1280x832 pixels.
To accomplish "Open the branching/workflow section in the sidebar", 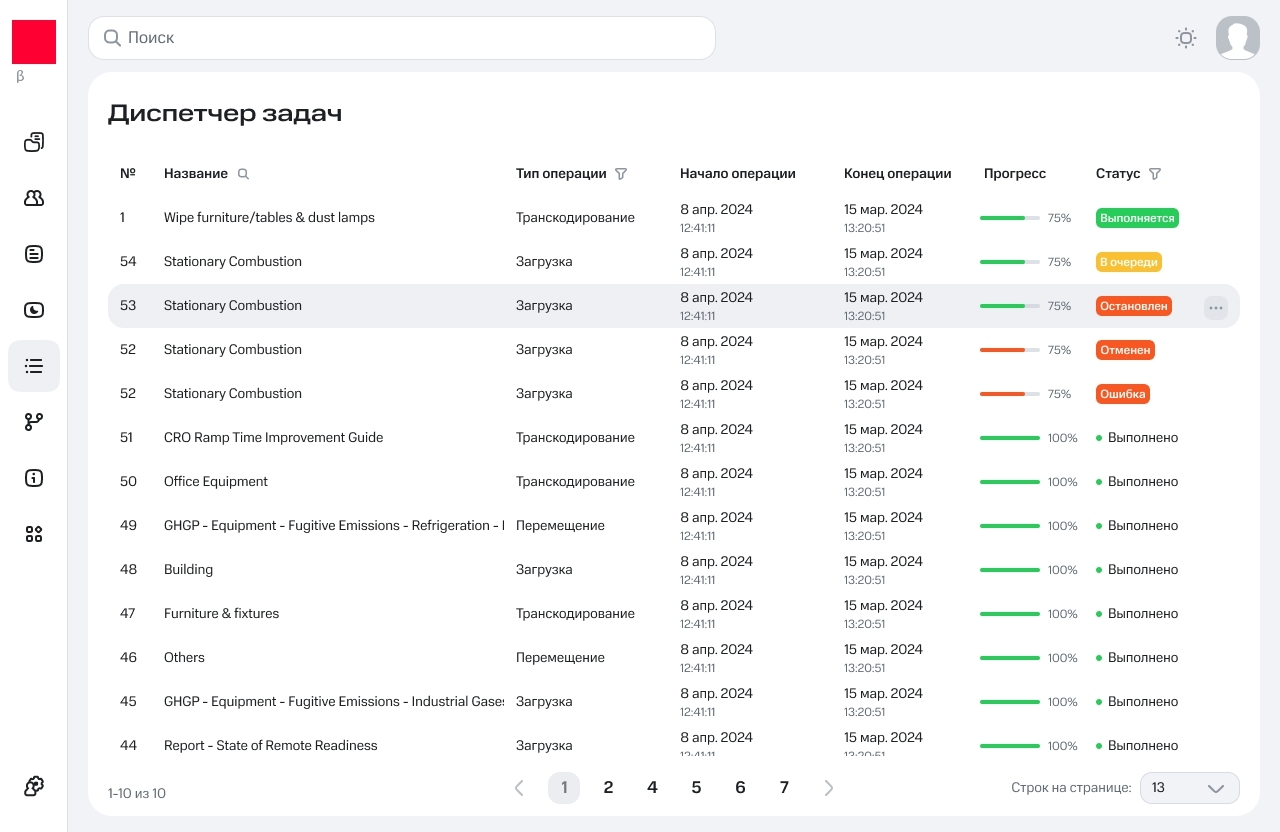I will click(34, 422).
